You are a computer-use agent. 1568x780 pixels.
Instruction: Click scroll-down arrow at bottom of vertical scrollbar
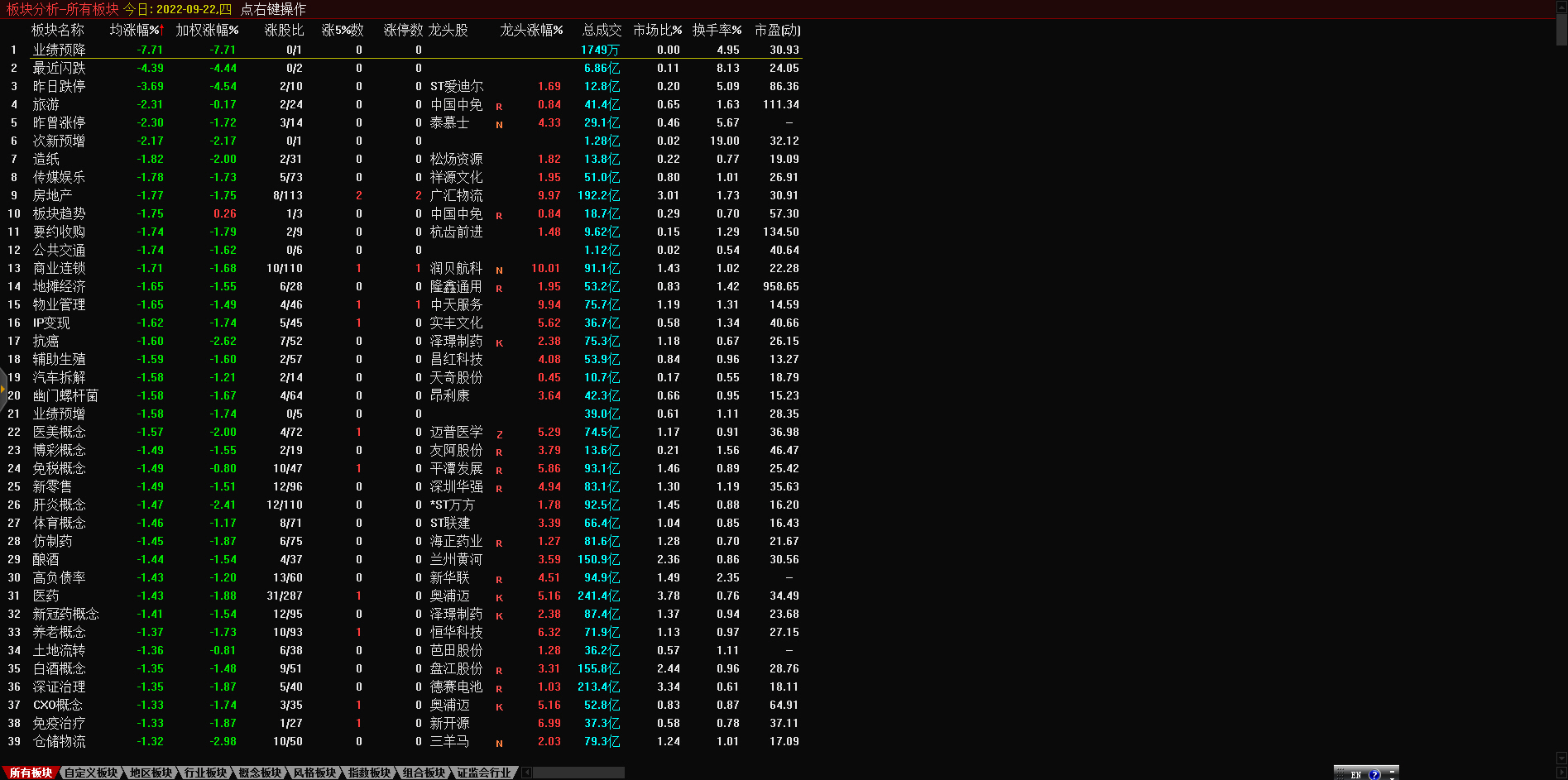(x=1561, y=758)
